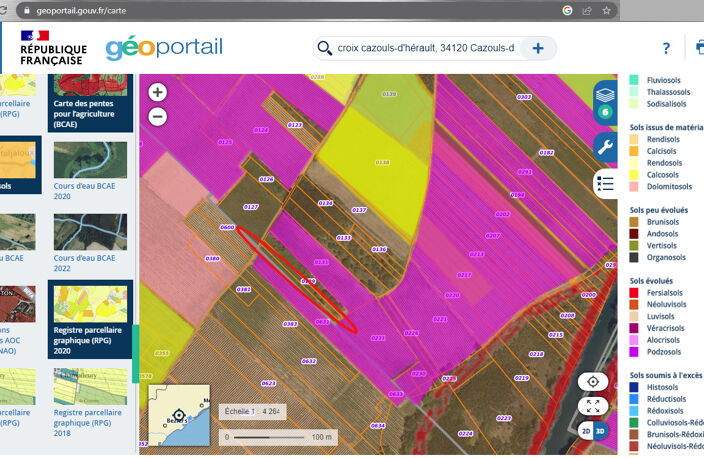Viewport: 704px width, 458px height.
Task: Click the search magnifier icon
Action: (x=324, y=48)
